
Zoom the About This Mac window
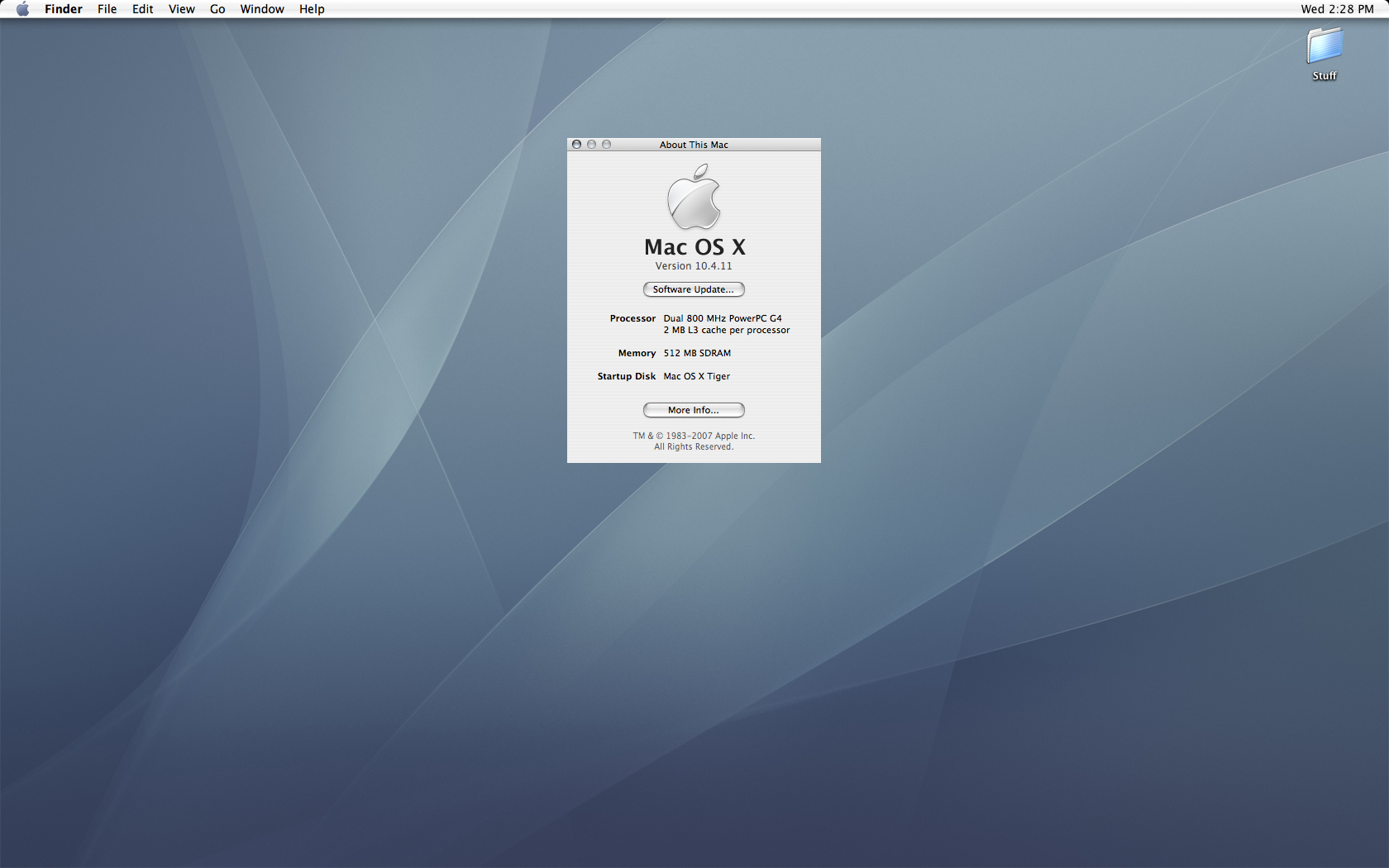(607, 145)
